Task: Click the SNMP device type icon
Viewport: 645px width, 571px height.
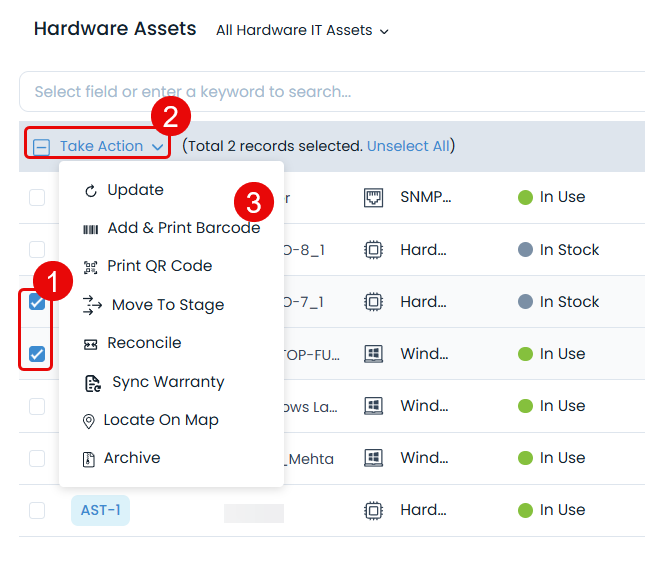Action: point(373,198)
